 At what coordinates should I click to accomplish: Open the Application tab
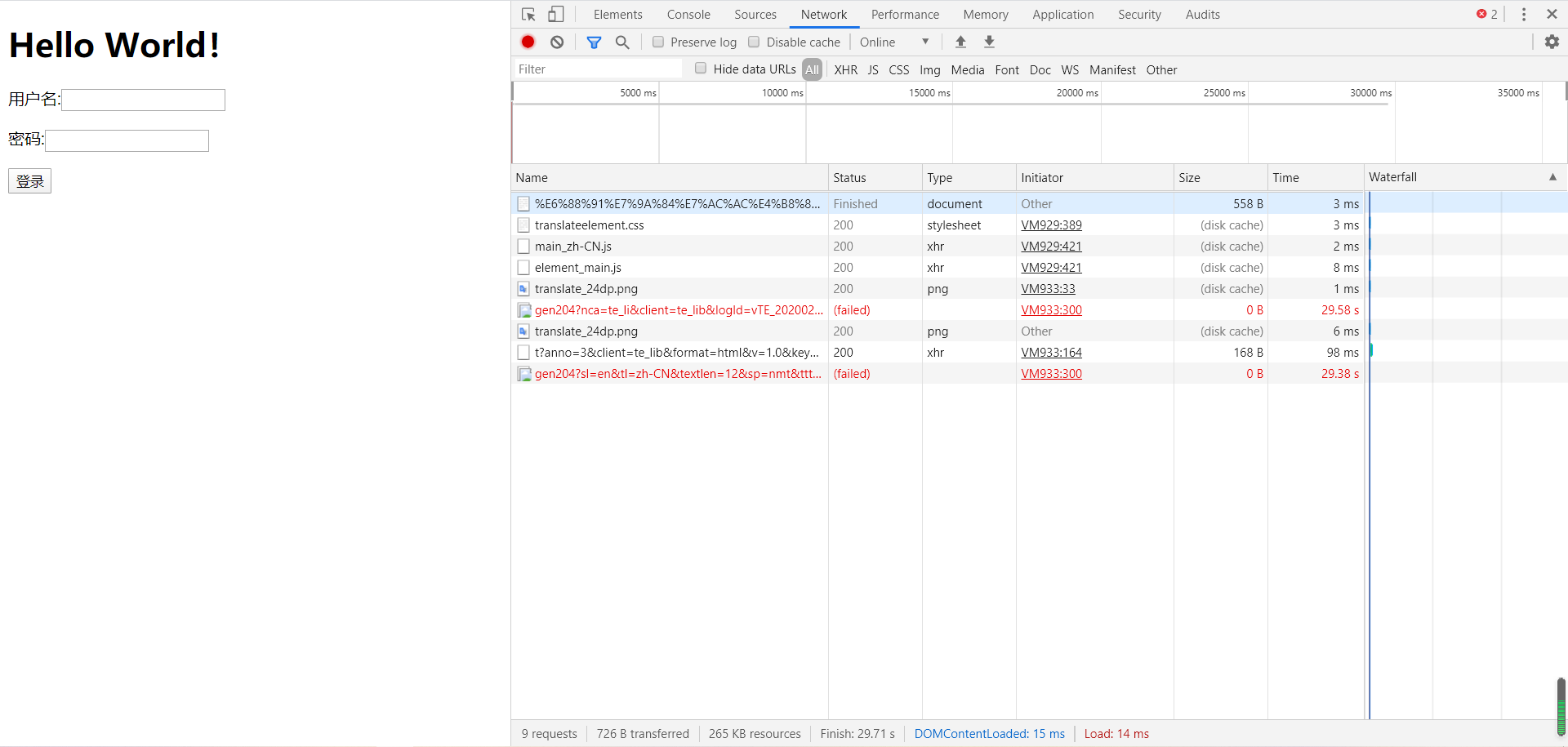(1062, 15)
